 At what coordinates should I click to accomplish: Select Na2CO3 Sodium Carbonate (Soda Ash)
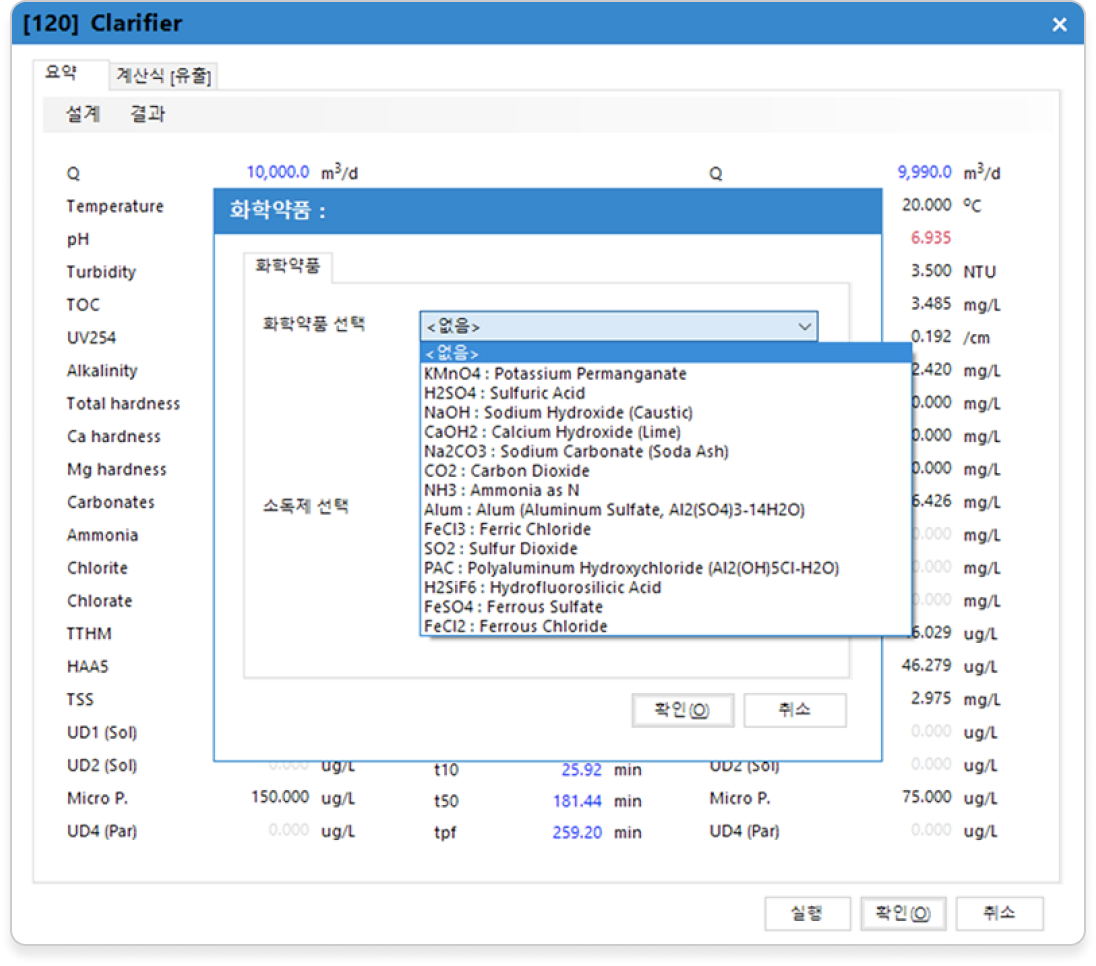(x=576, y=451)
